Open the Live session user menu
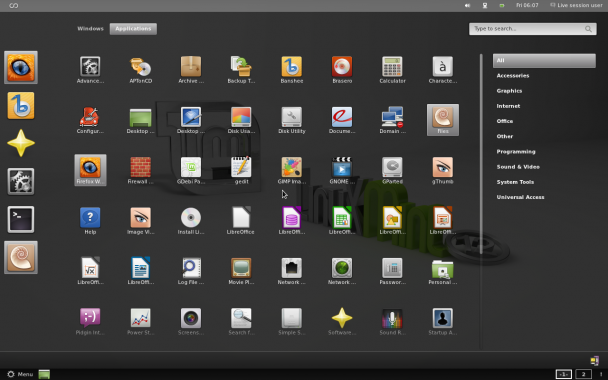The height and width of the screenshot is (380, 608). [x=576, y=5]
